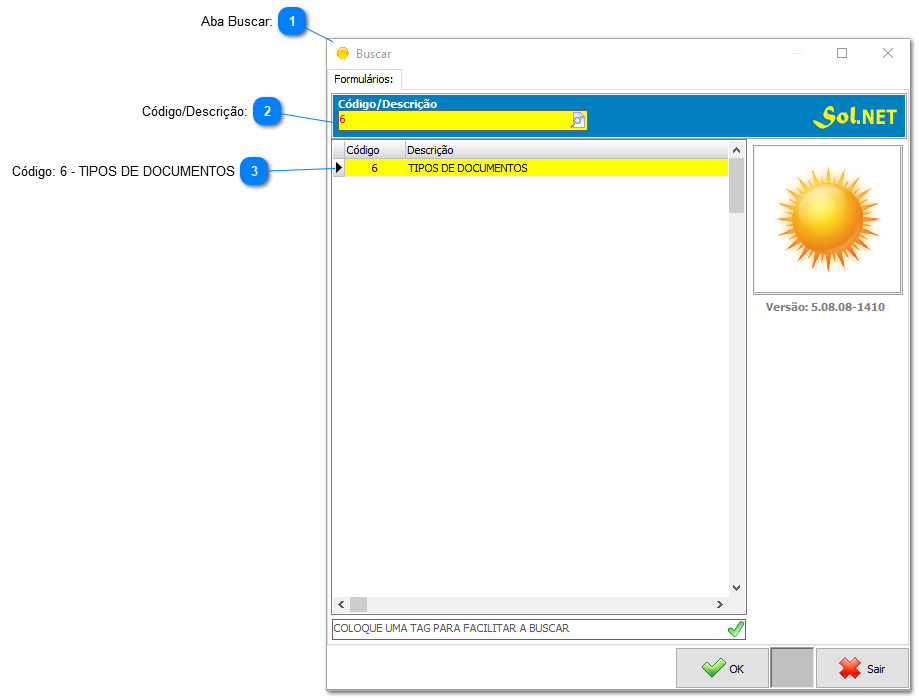This screenshot has height=700, width=919.
Task: Click the green checkmark beside the tag field
Action: pyautogui.click(x=736, y=629)
